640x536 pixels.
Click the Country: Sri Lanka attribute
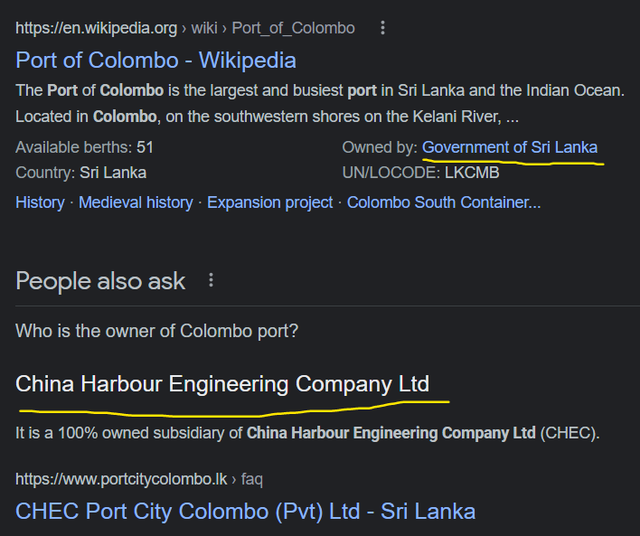pyautogui.click(x=81, y=173)
